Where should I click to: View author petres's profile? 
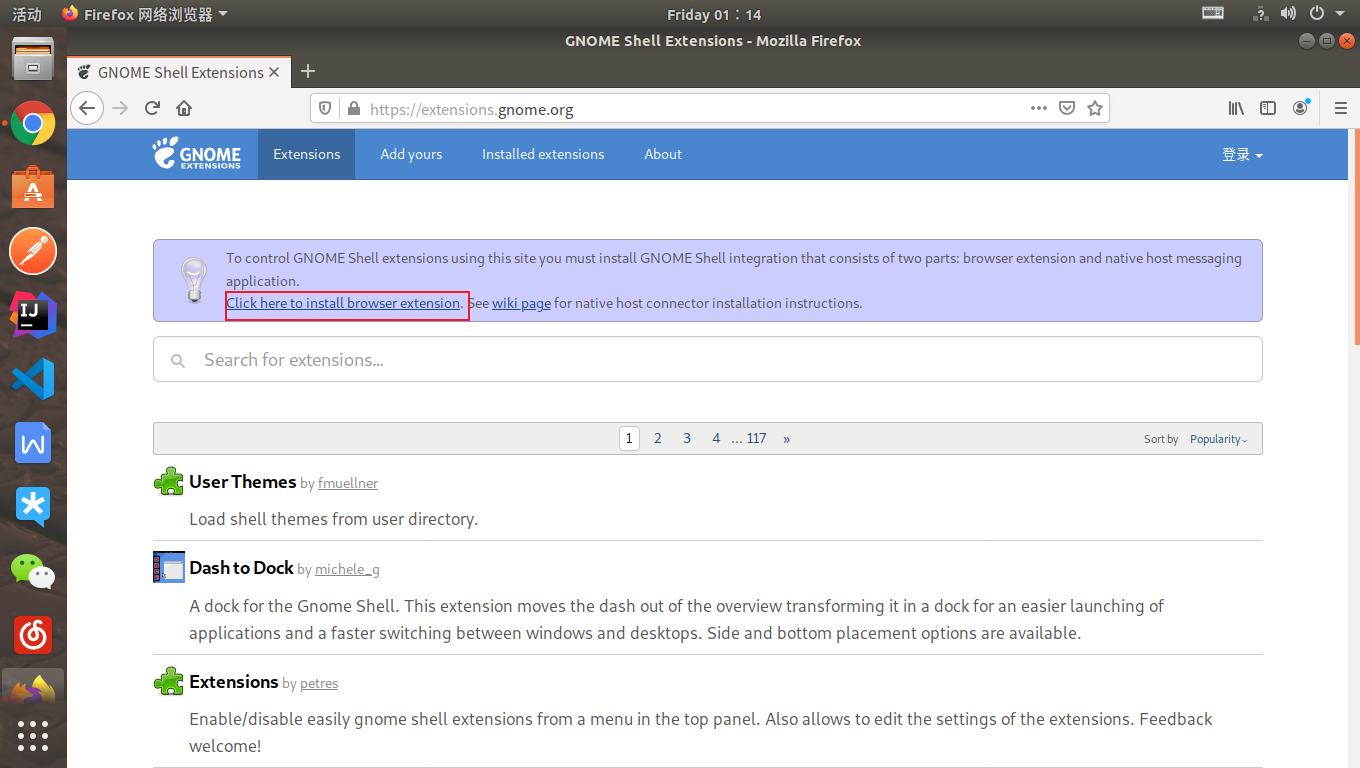pyautogui.click(x=319, y=684)
